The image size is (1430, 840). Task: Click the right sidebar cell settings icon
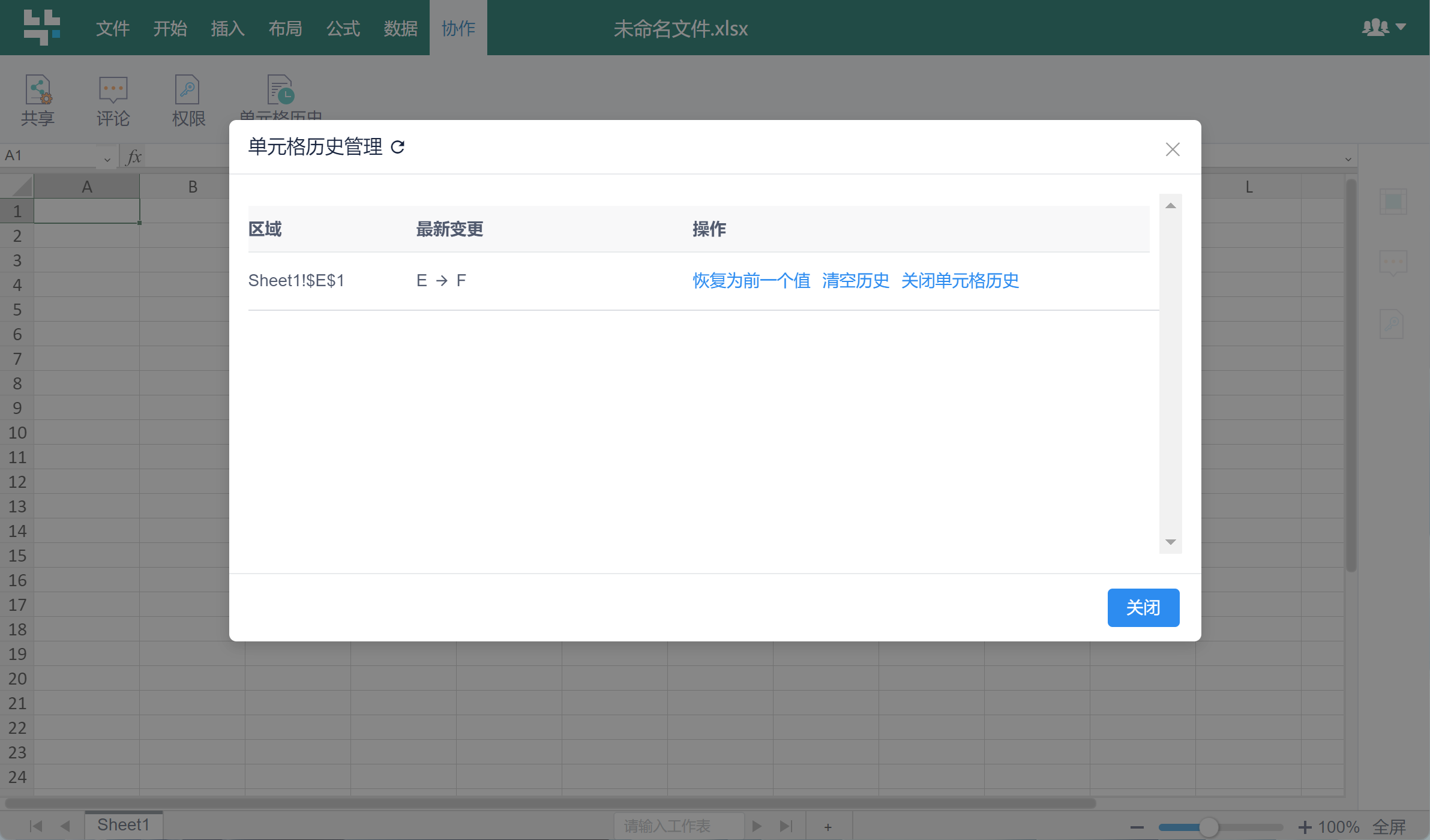pos(1393,202)
